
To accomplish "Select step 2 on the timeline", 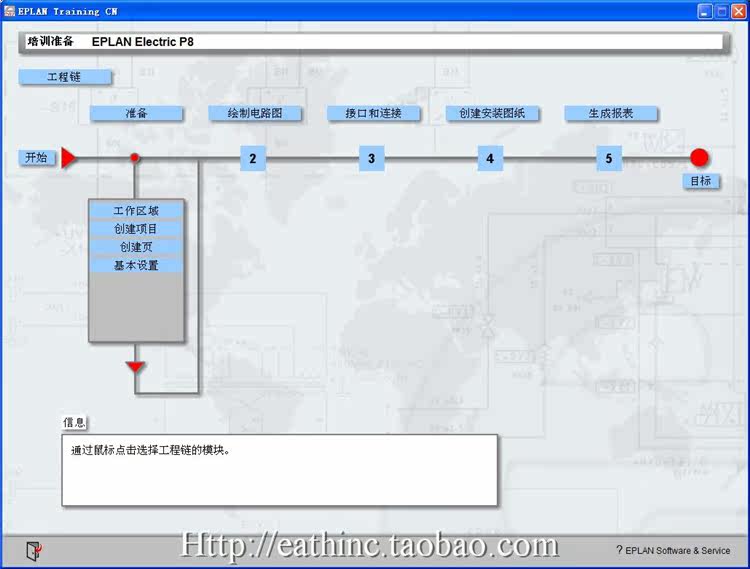I will coord(253,158).
